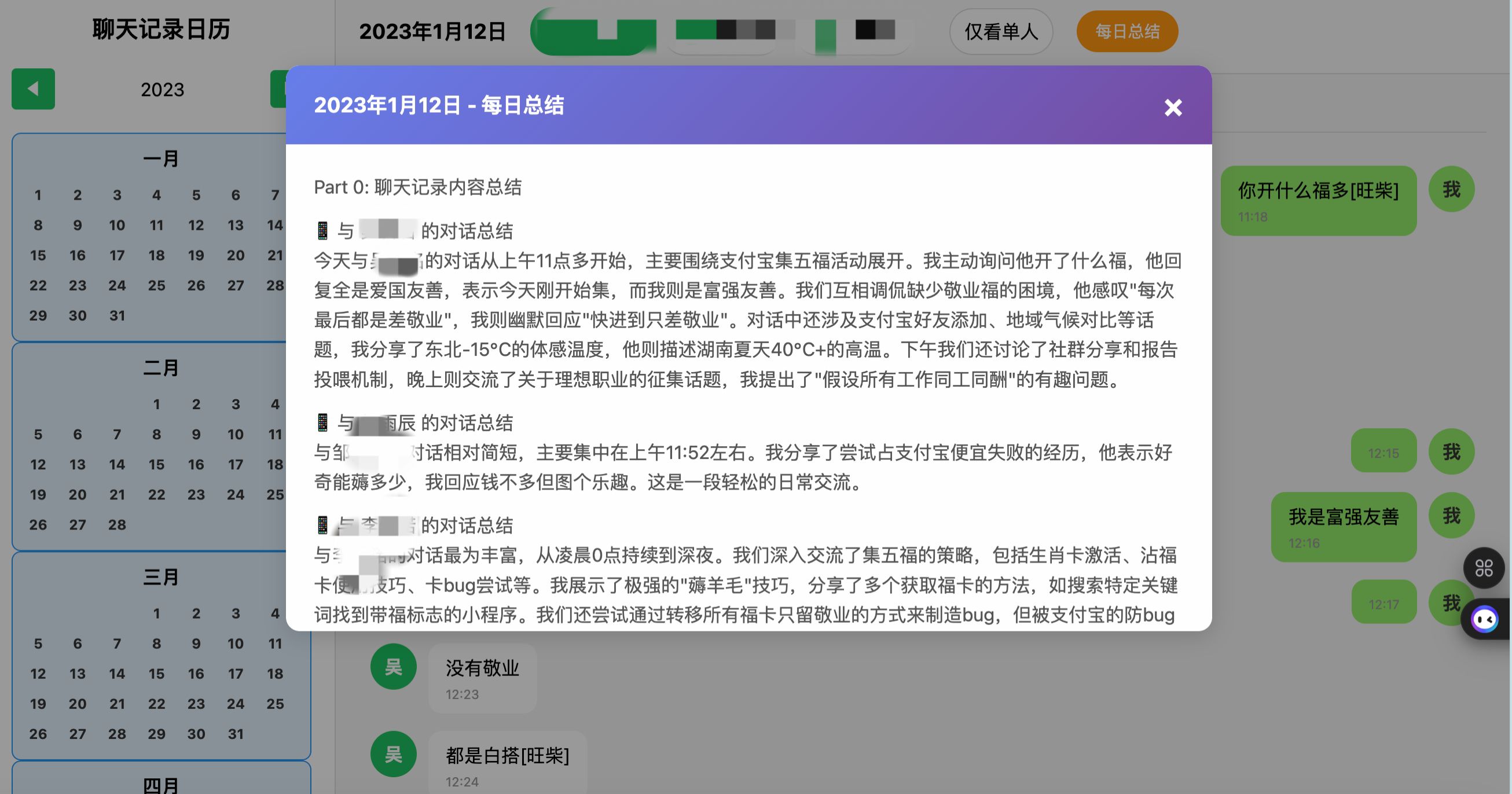Click the 每日总结 orange button
This screenshot has width=1512, height=794.
(1126, 32)
